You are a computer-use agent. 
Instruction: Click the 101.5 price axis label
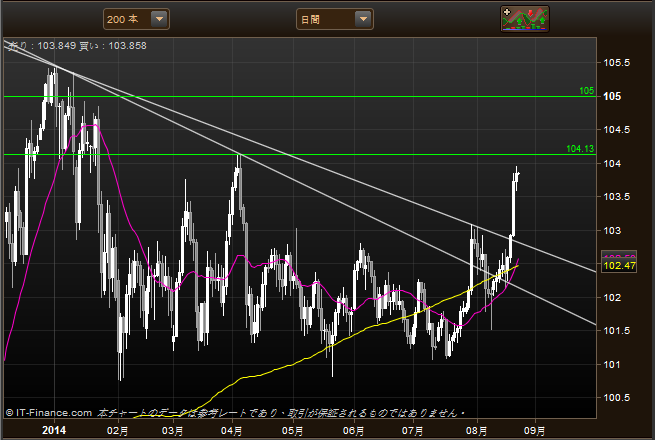pos(617,331)
